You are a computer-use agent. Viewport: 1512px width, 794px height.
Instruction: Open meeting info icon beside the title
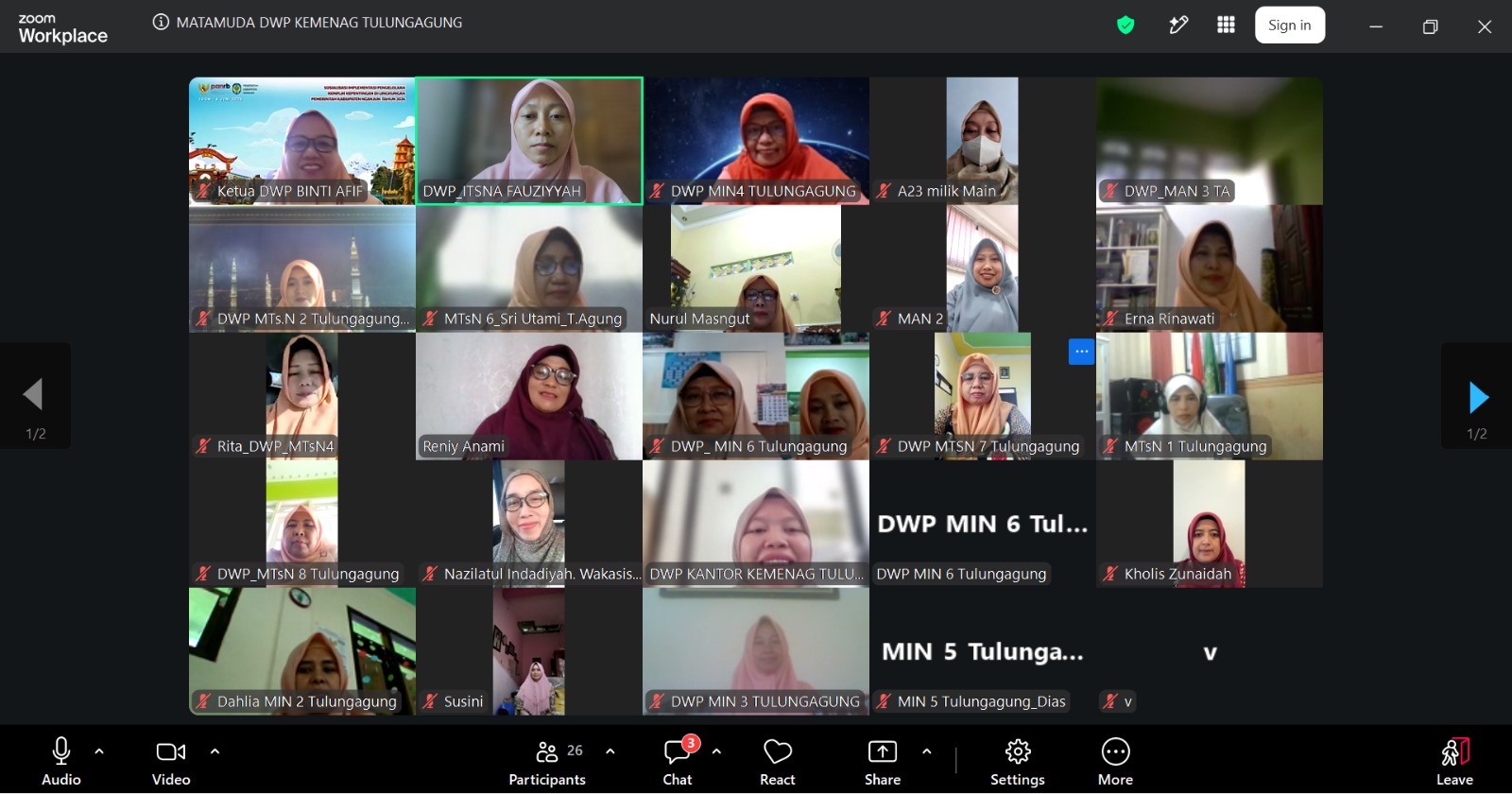161,23
